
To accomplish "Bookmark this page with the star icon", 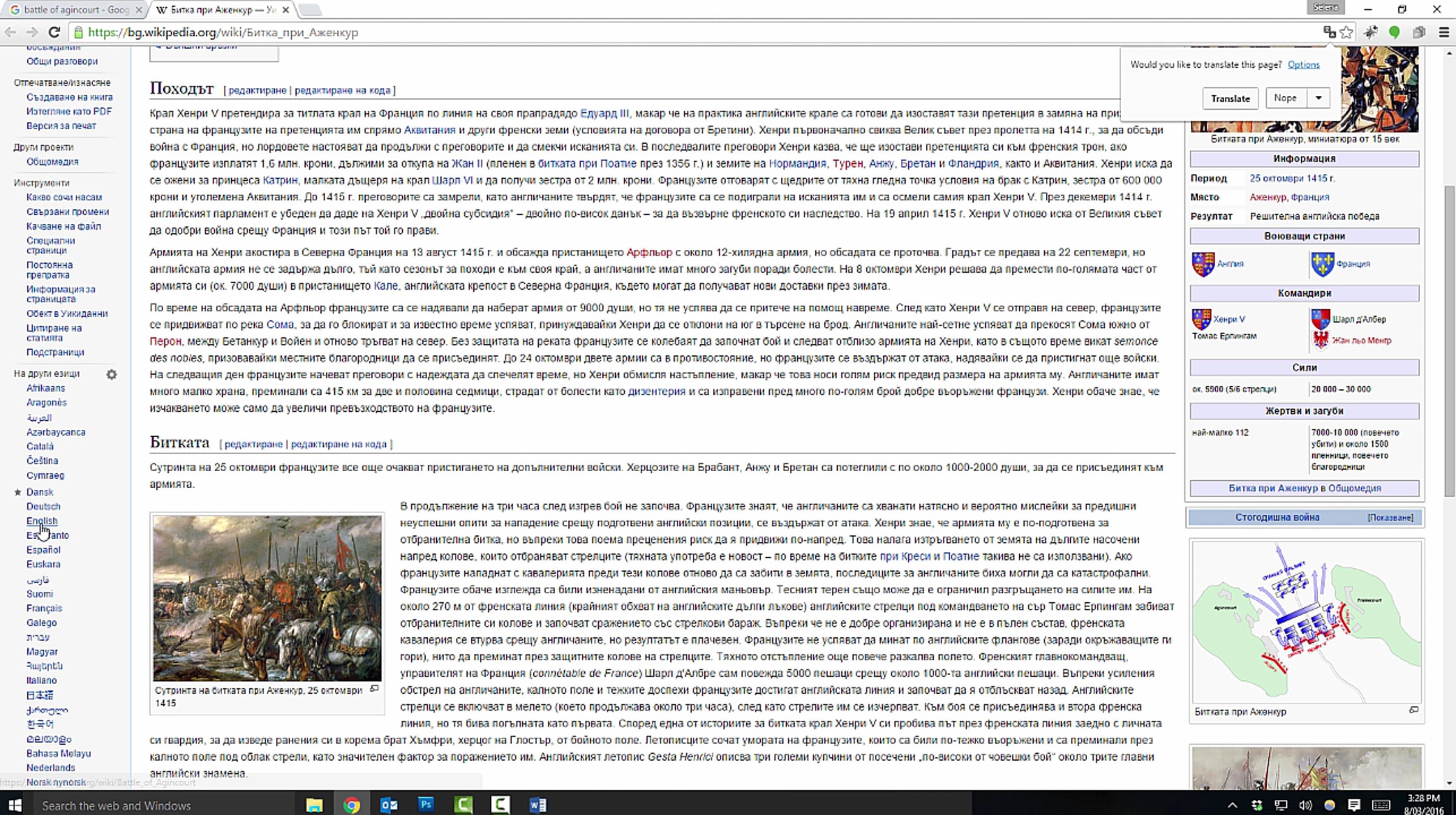I will tap(1346, 32).
